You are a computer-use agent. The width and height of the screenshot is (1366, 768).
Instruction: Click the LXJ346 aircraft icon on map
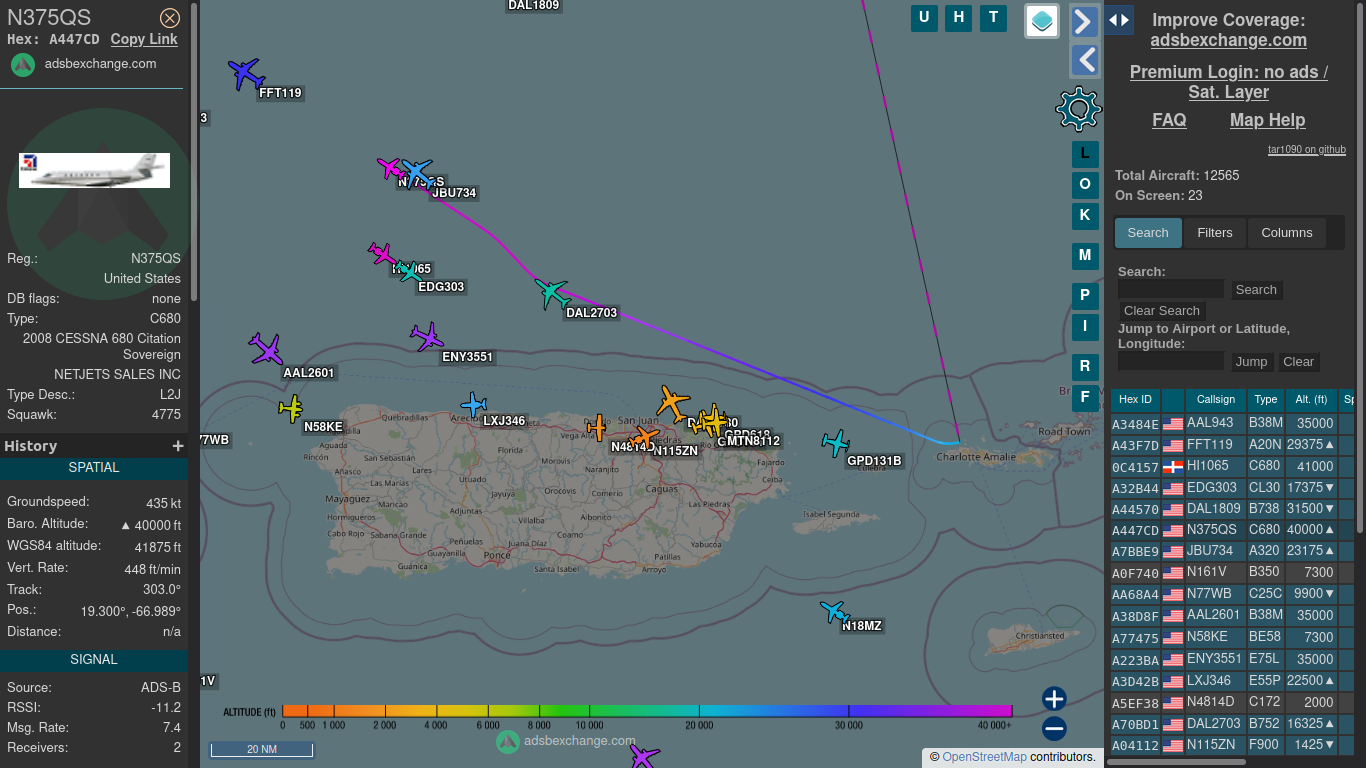point(473,405)
